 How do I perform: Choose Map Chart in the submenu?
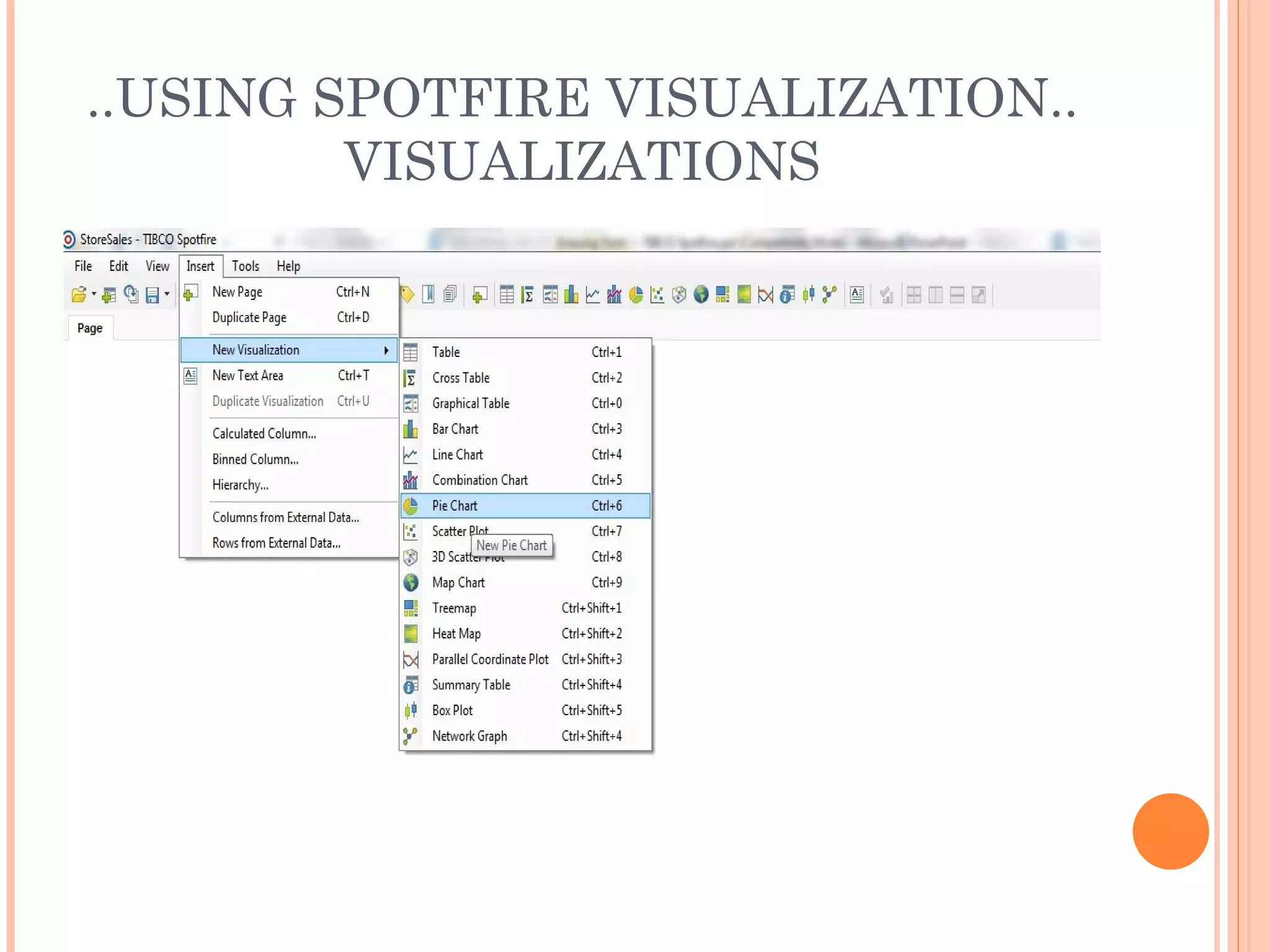[x=526, y=583]
